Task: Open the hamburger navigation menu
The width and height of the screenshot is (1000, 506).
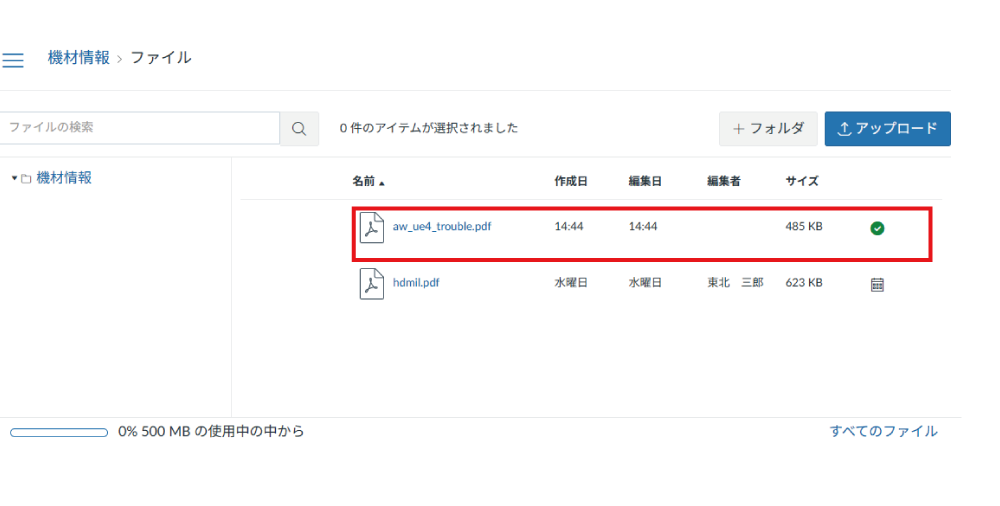Action: click(x=12, y=60)
